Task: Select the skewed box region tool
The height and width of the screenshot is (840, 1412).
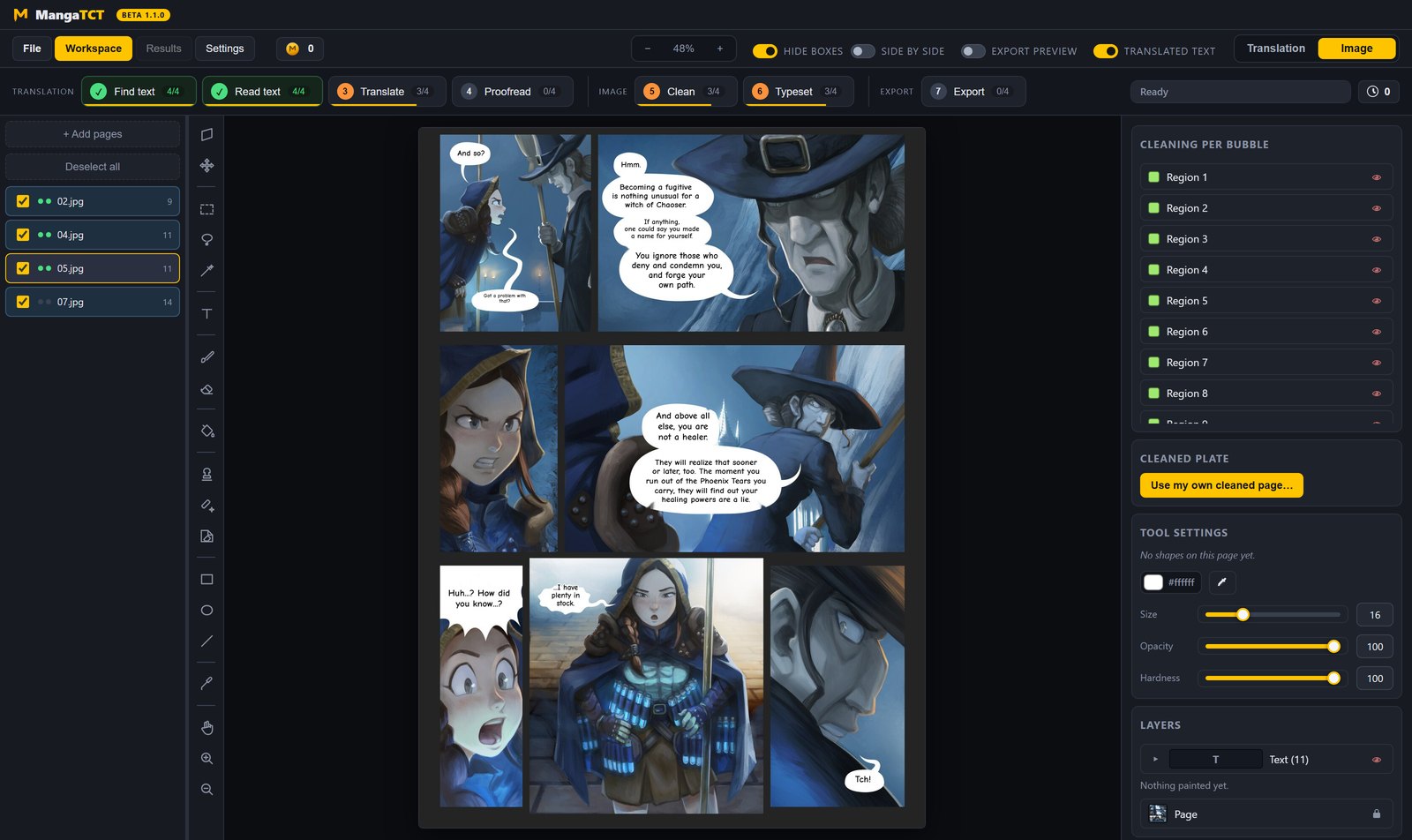Action: pos(207,134)
